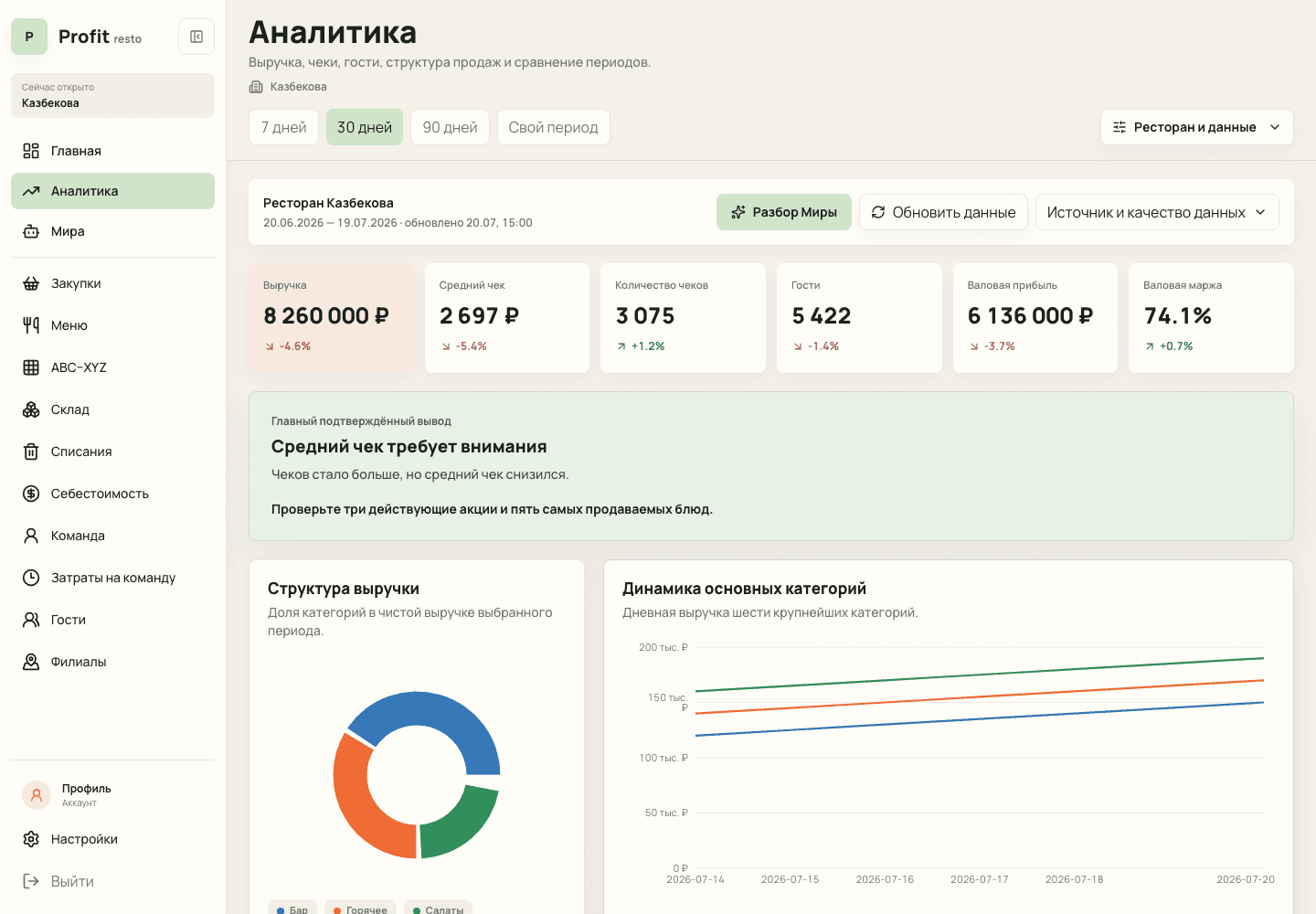Open the Количество чеков KPI card
1316x914 pixels.
683,318
